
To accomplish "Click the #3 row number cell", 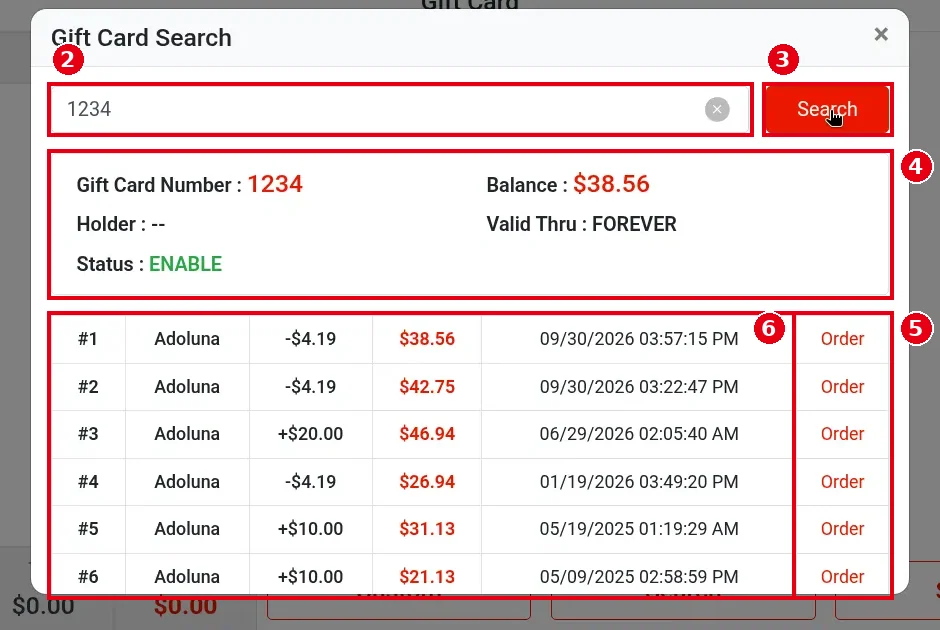I will coord(88,433).
